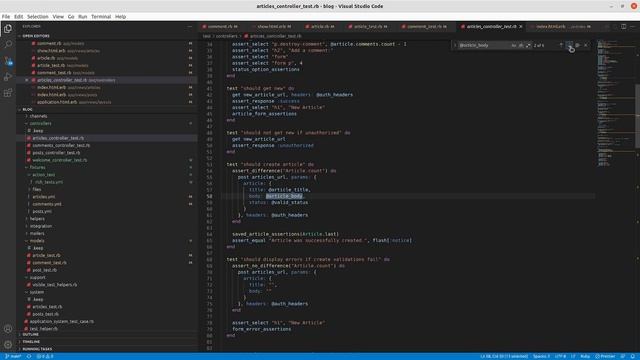
Task: Switch to the article_test.rb tab
Action: coord(370,27)
